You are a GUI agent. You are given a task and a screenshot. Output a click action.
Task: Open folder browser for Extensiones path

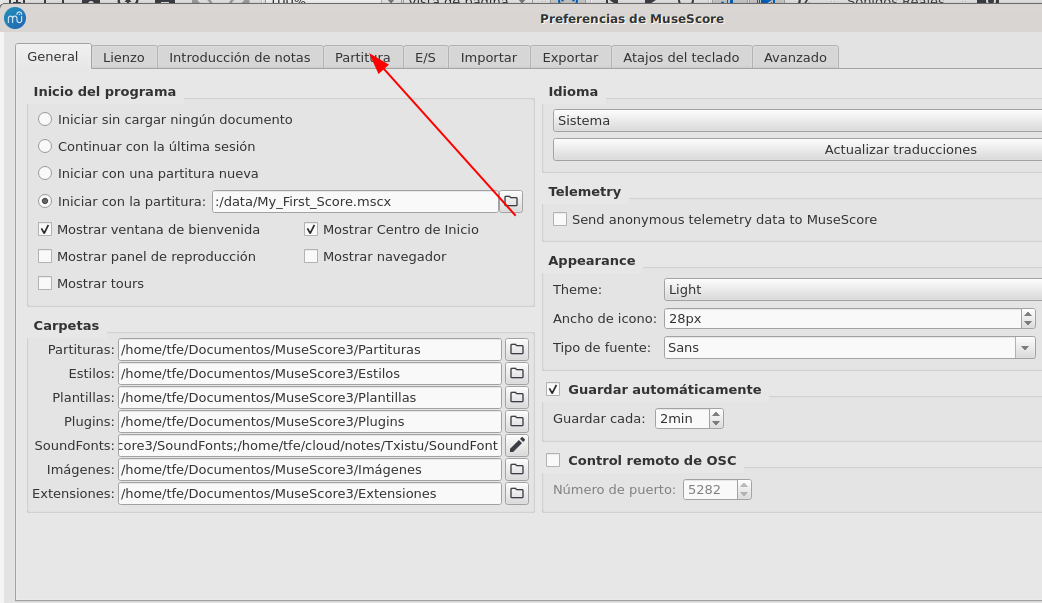pyautogui.click(x=517, y=493)
